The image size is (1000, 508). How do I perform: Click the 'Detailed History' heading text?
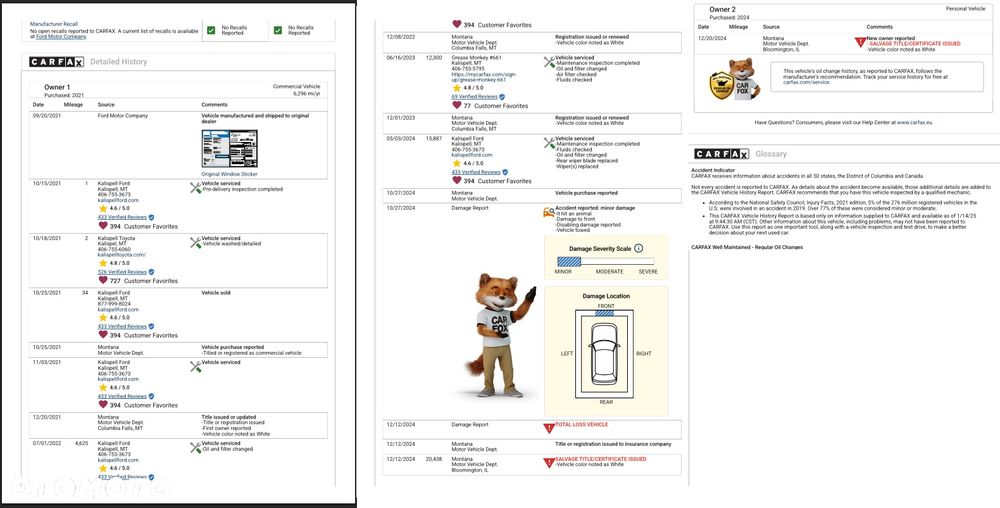[119, 62]
